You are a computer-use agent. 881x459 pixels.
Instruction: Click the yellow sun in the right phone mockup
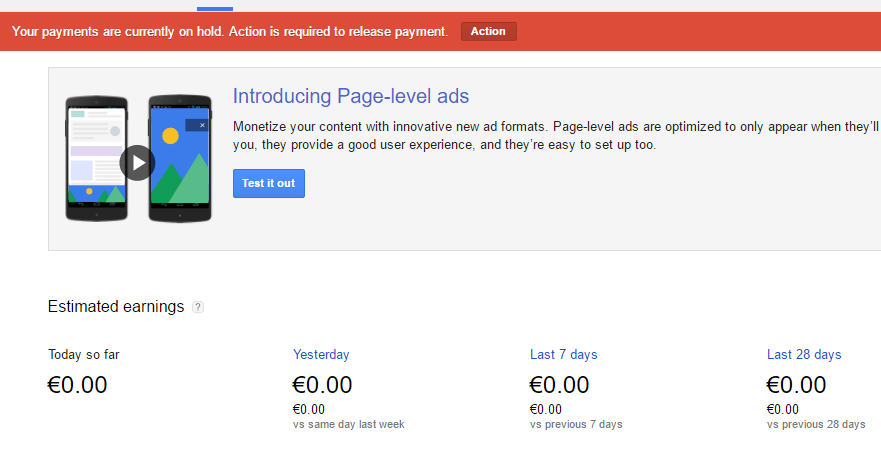click(x=170, y=134)
